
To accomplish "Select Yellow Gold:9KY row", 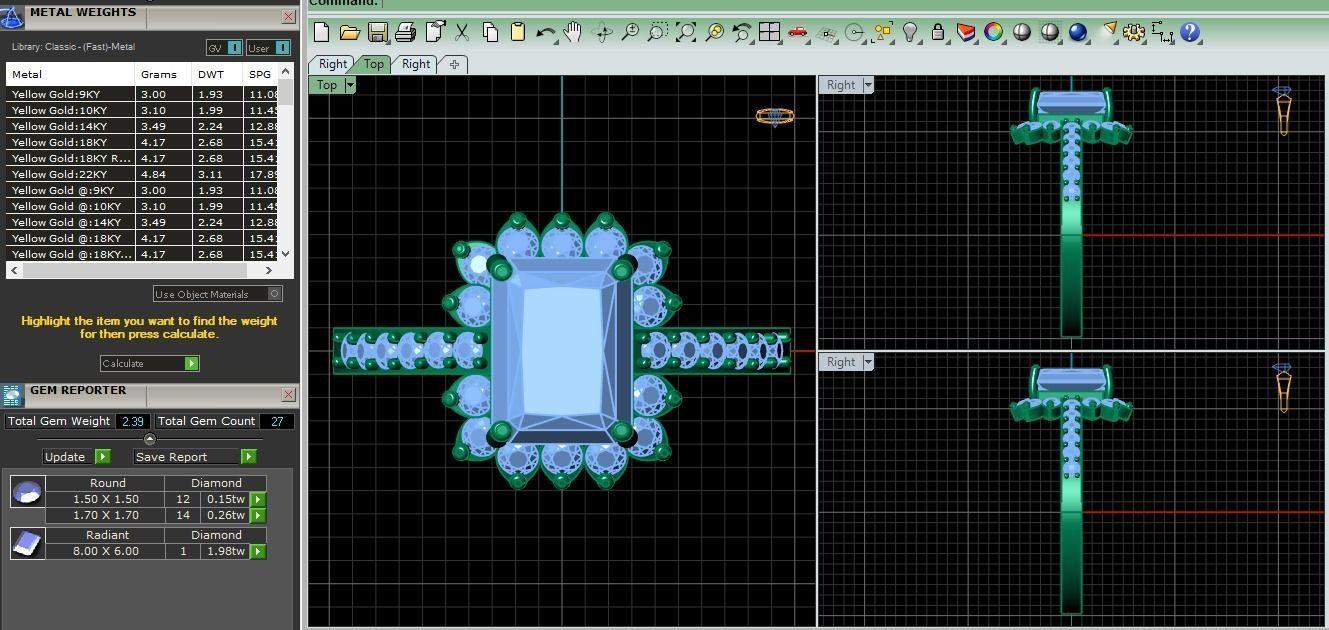I will tap(142, 94).
